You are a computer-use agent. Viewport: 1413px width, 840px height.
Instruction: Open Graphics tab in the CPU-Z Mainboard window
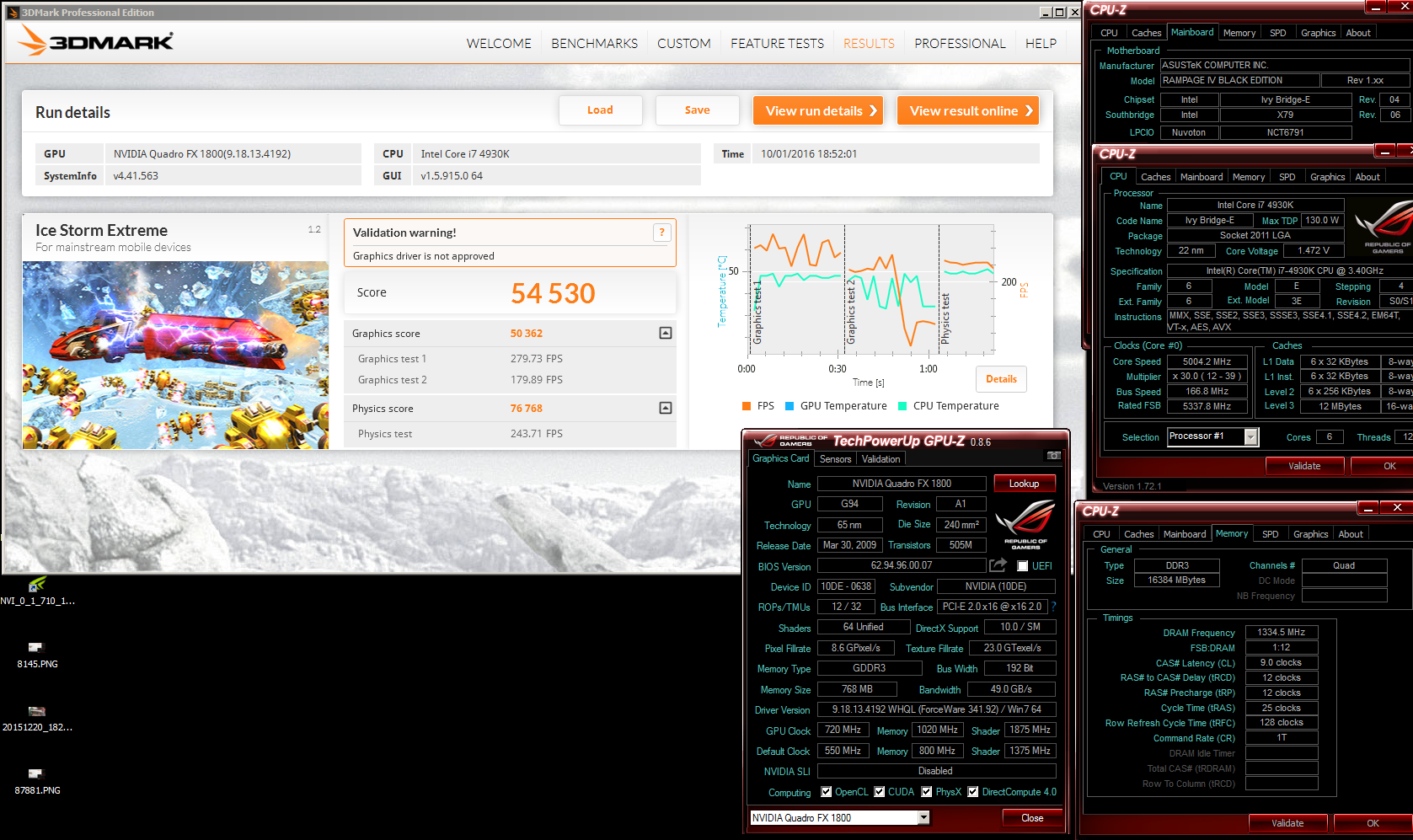1318,33
